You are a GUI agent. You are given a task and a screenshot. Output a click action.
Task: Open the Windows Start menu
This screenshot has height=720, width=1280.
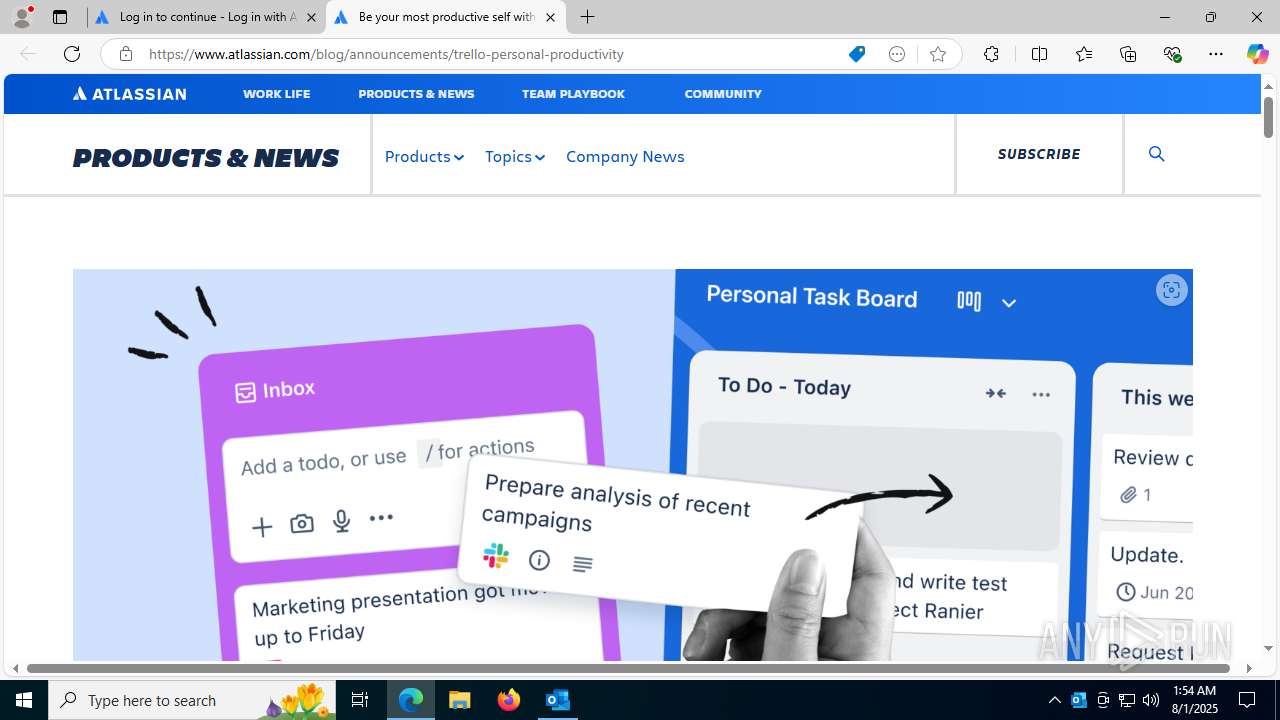coord(24,700)
